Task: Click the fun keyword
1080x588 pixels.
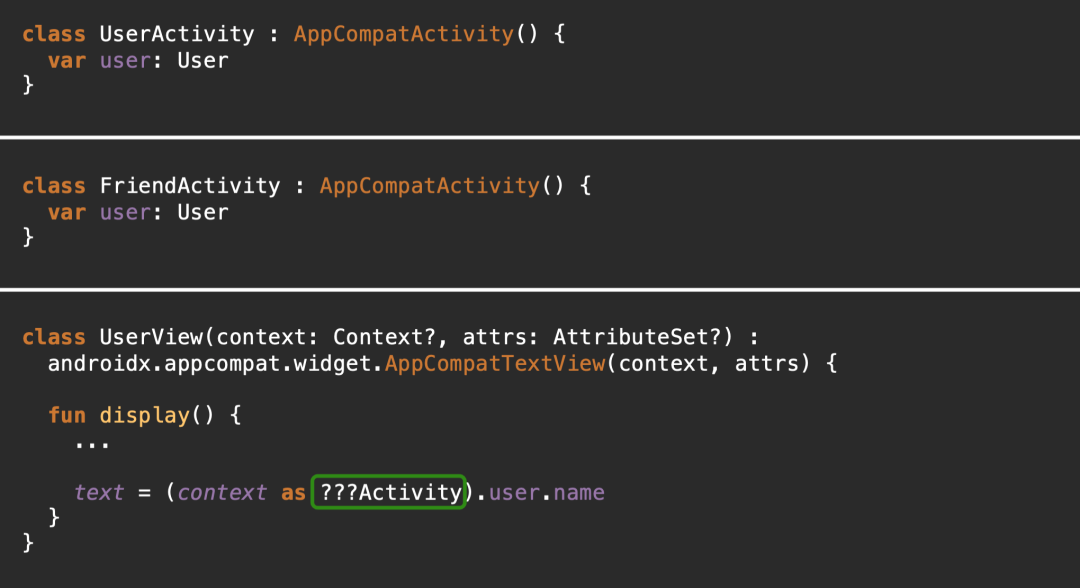Action: (x=67, y=415)
